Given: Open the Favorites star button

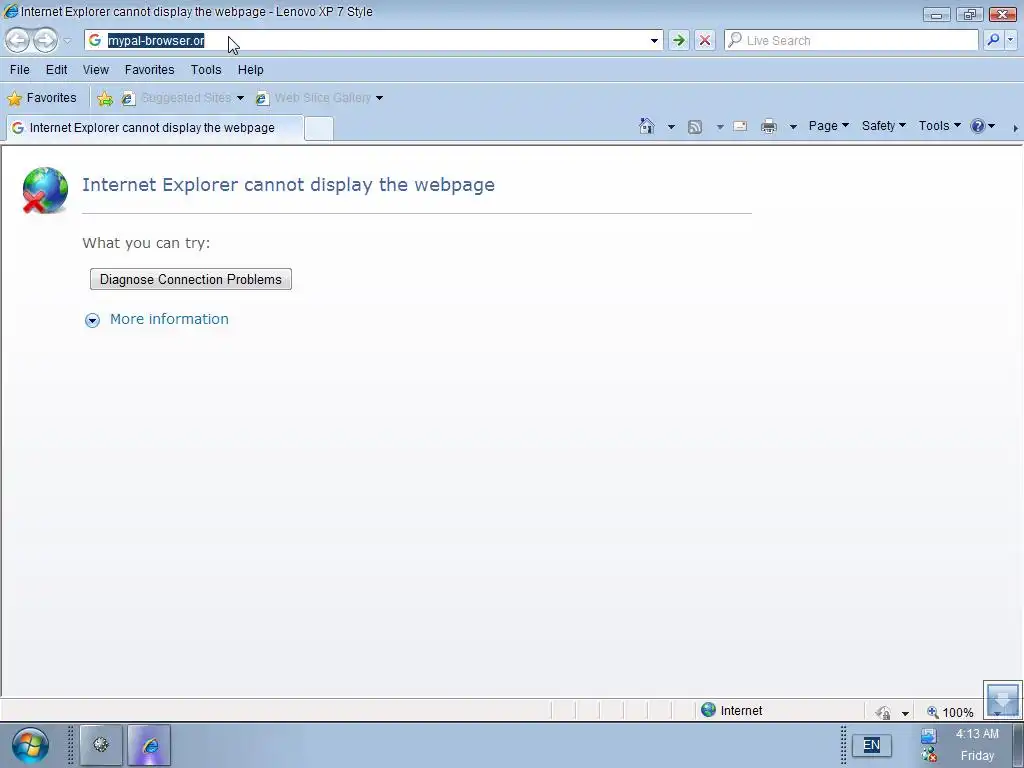Looking at the screenshot, I should (x=42, y=98).
